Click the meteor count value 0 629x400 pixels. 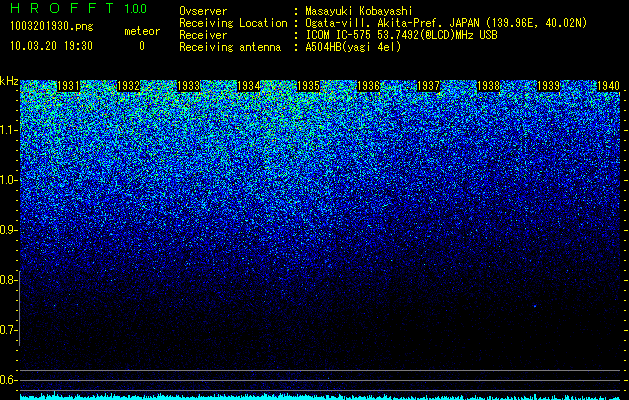[142, 46]
